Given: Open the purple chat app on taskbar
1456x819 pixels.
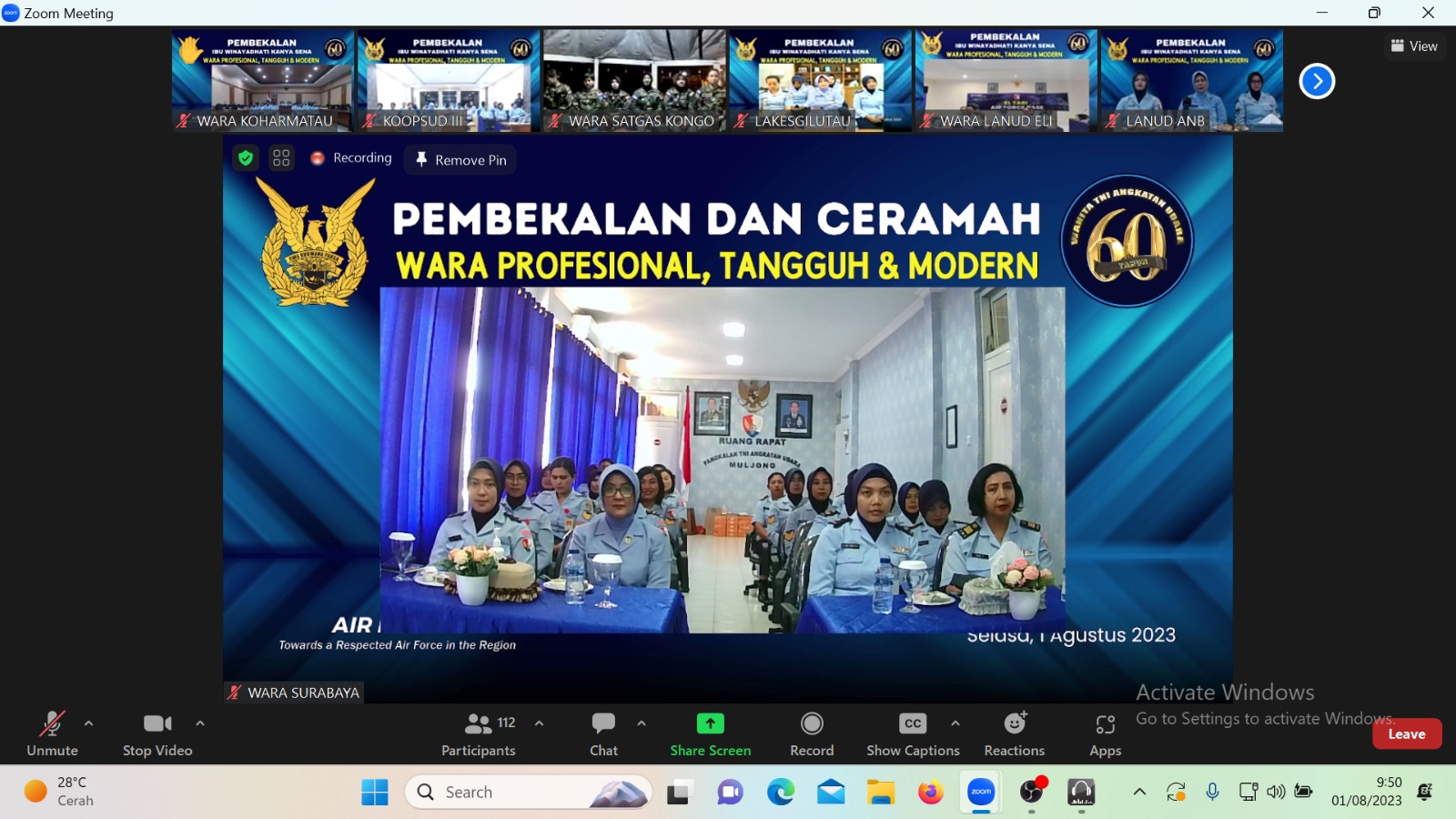Looking at the screenshot, I should (730, 793).
